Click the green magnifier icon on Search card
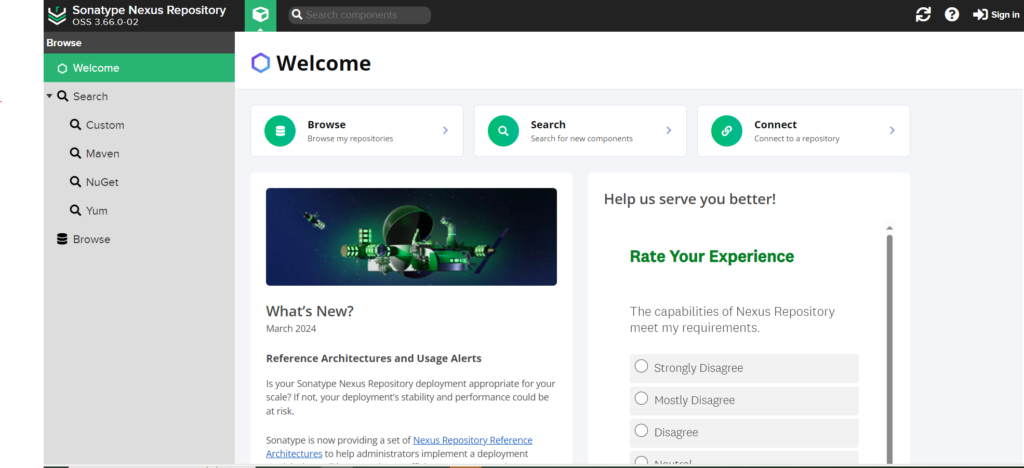This screenshot has height=468, width=1024. coord(504,131)
